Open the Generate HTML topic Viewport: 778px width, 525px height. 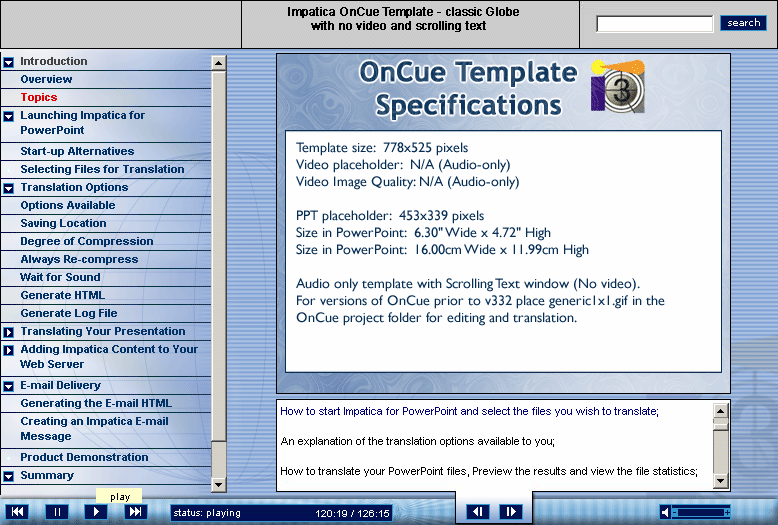63,295
